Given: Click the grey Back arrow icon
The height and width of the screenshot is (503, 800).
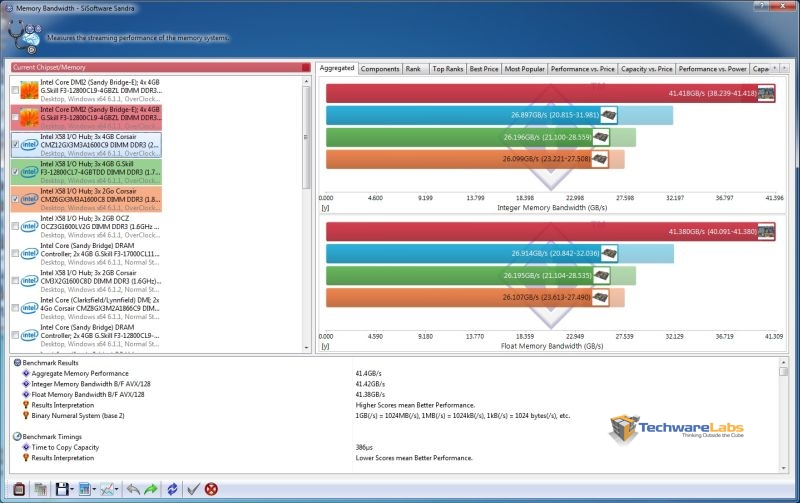Looking at the screenshot, I should [x=133, y=490].
